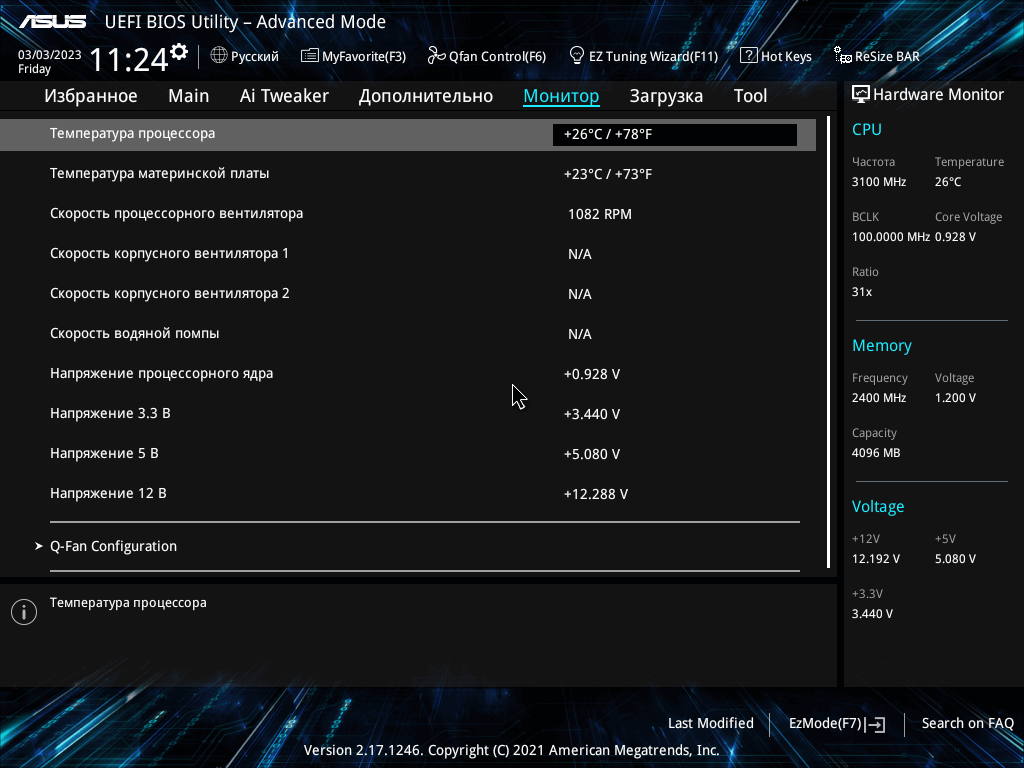Click the globe language icon
The height and width of the screenshot is (768, 1024).
coord(219,56)
